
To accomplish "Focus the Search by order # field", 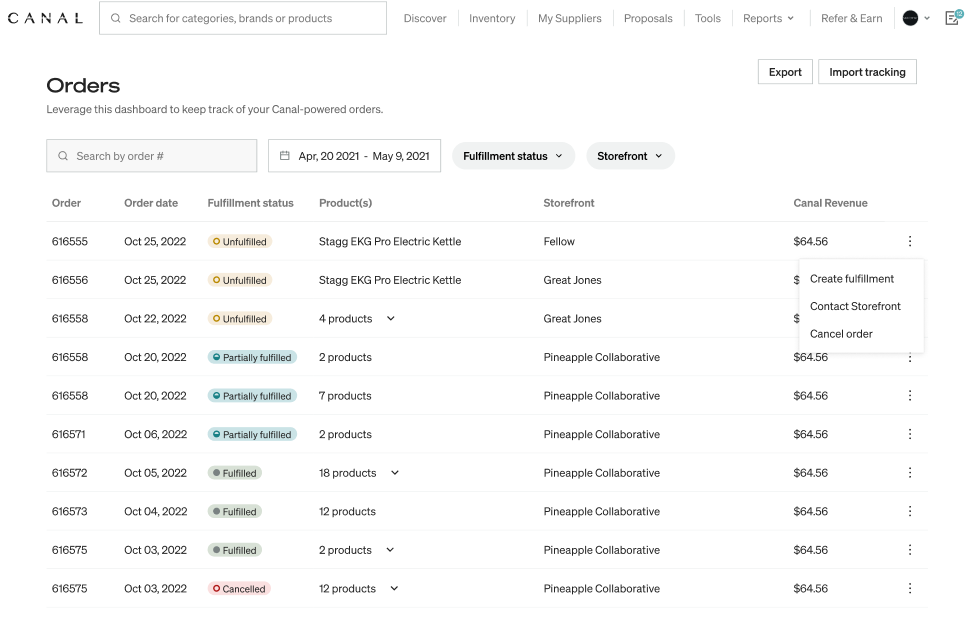I will (x=152, y=156).
